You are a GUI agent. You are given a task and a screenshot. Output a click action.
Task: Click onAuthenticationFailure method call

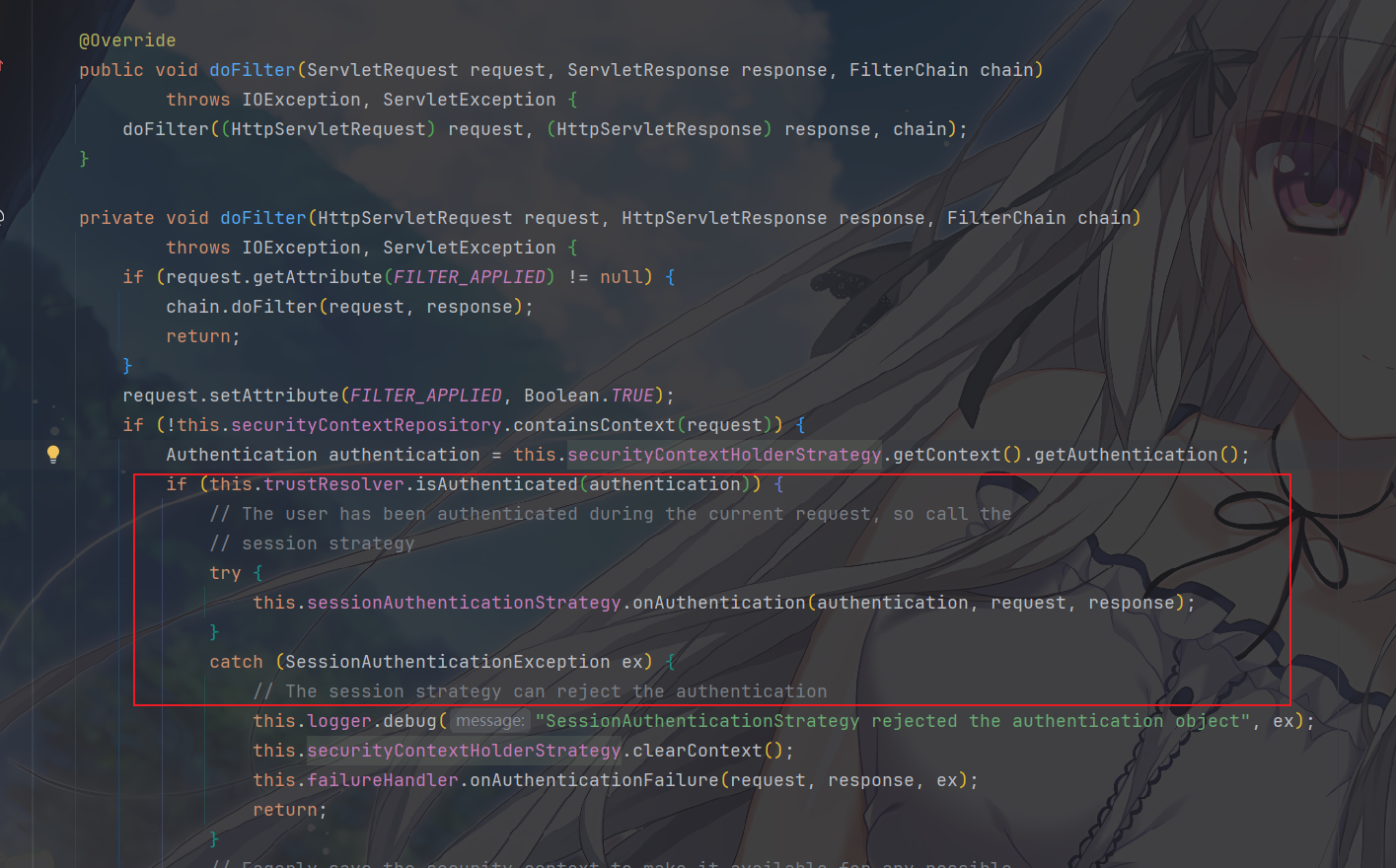595,780
